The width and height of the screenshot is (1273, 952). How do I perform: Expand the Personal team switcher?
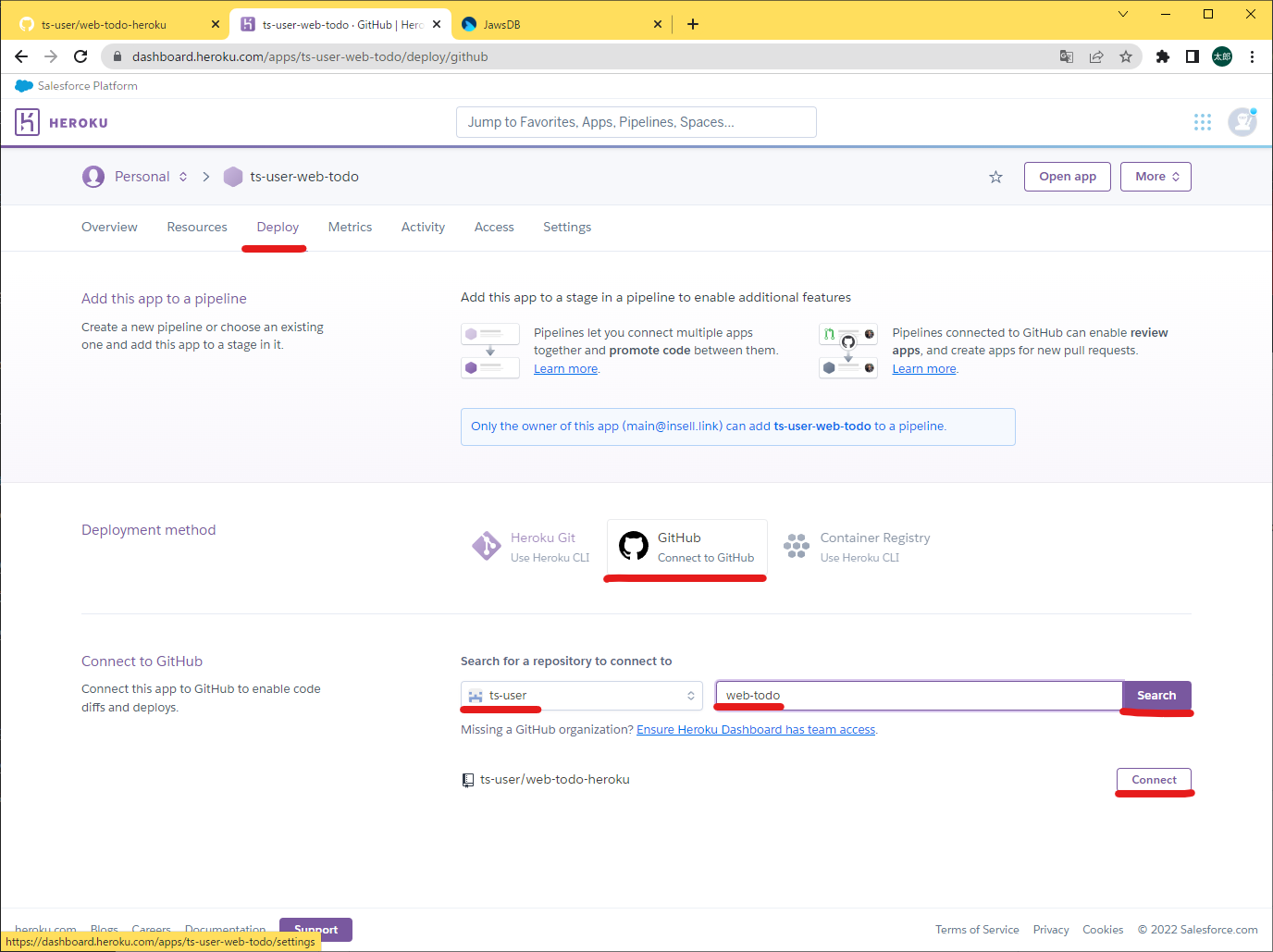[183, 177]
